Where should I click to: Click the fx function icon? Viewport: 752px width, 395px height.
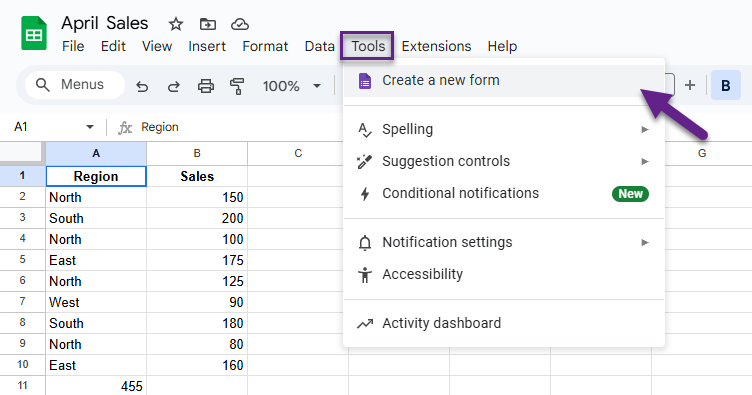click(125, 128)
